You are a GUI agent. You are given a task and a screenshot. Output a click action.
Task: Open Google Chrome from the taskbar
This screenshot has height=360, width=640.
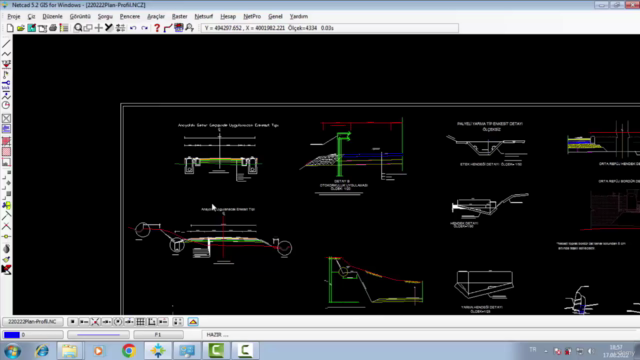pyautogui.click(x=129, y=351)
